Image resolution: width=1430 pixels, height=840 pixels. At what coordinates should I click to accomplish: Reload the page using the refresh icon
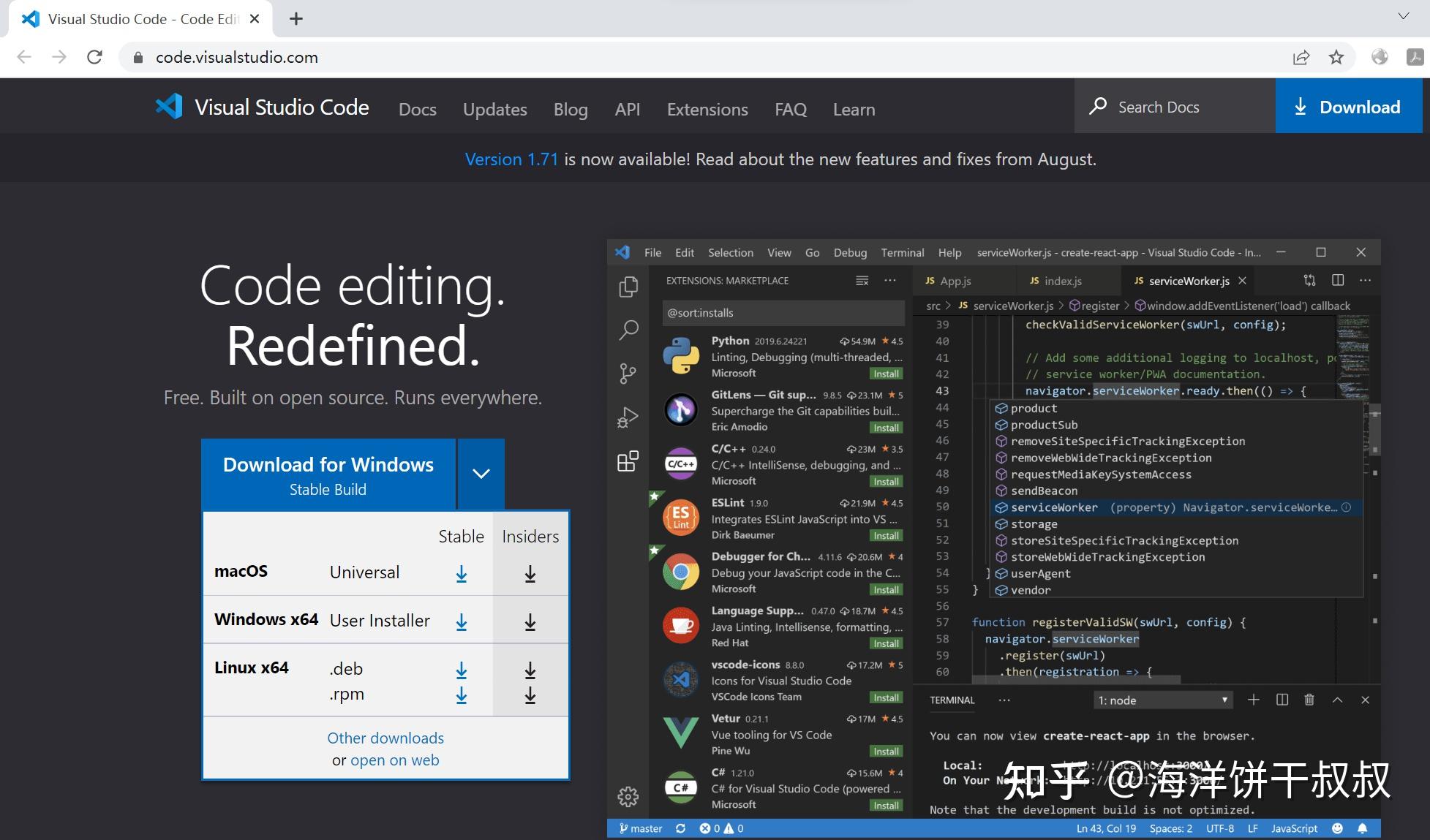pos(94,57)
